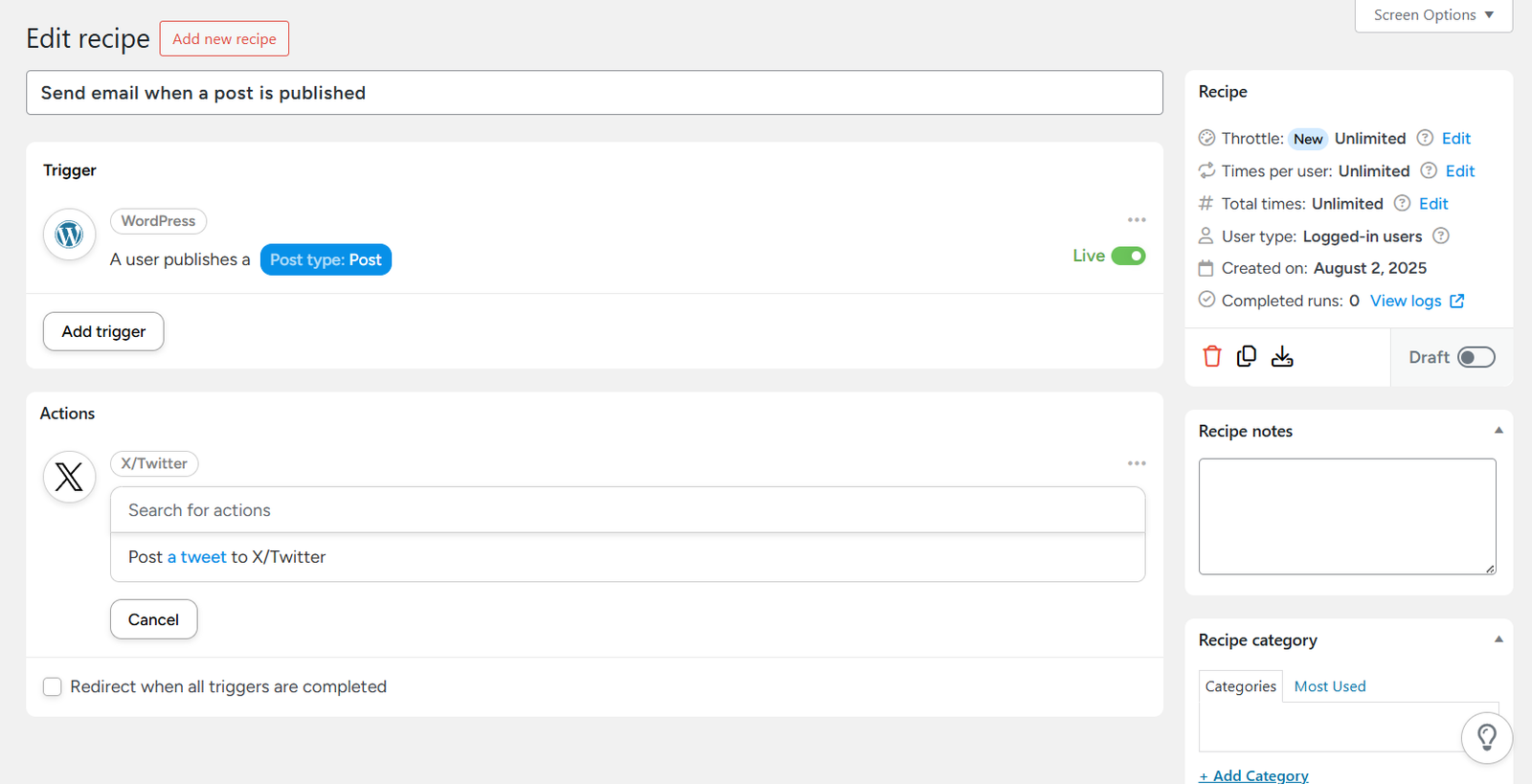Click the download export recipe icon
This screenshot has width=1532, height=784.
(1282, 357)
